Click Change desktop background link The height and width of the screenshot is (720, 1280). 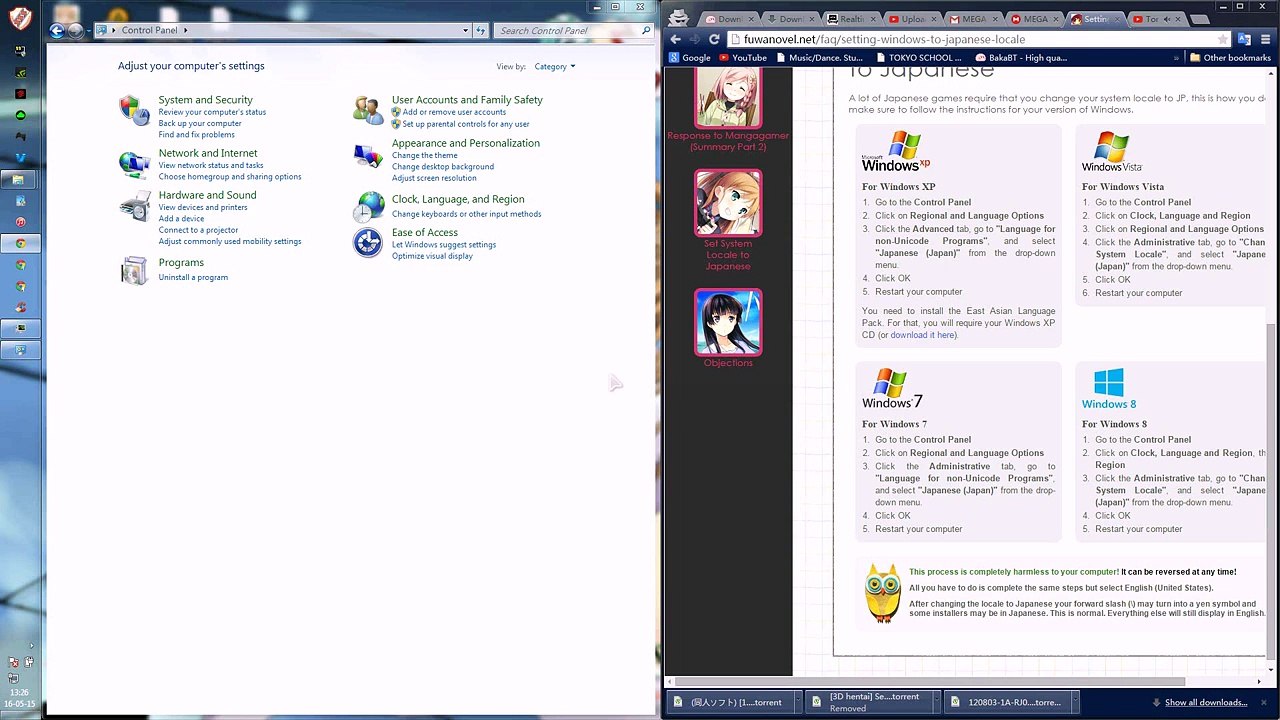pyautogui.click(x=443, y=167)
